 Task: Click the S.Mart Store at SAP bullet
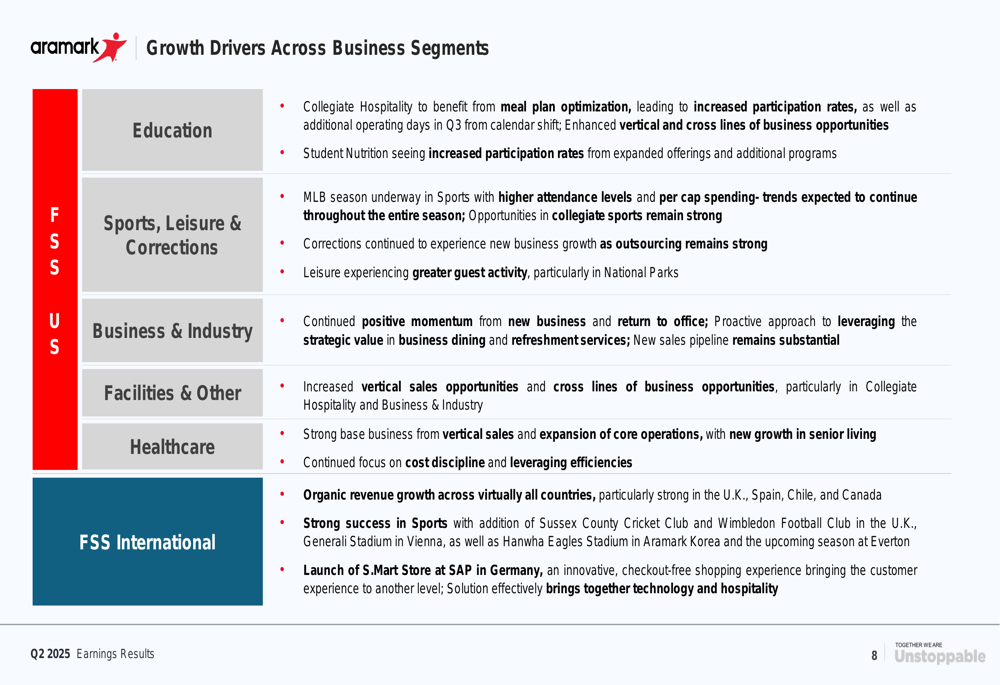pos(610,579)
